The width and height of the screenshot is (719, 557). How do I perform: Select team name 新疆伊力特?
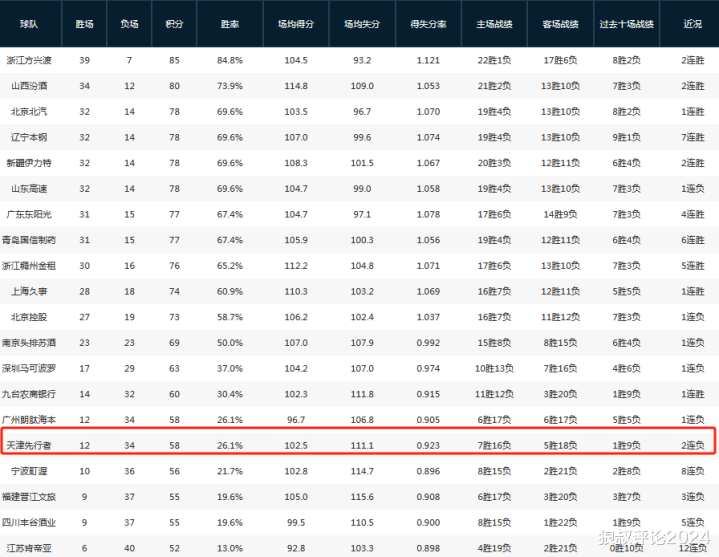[x=29, y=163]
